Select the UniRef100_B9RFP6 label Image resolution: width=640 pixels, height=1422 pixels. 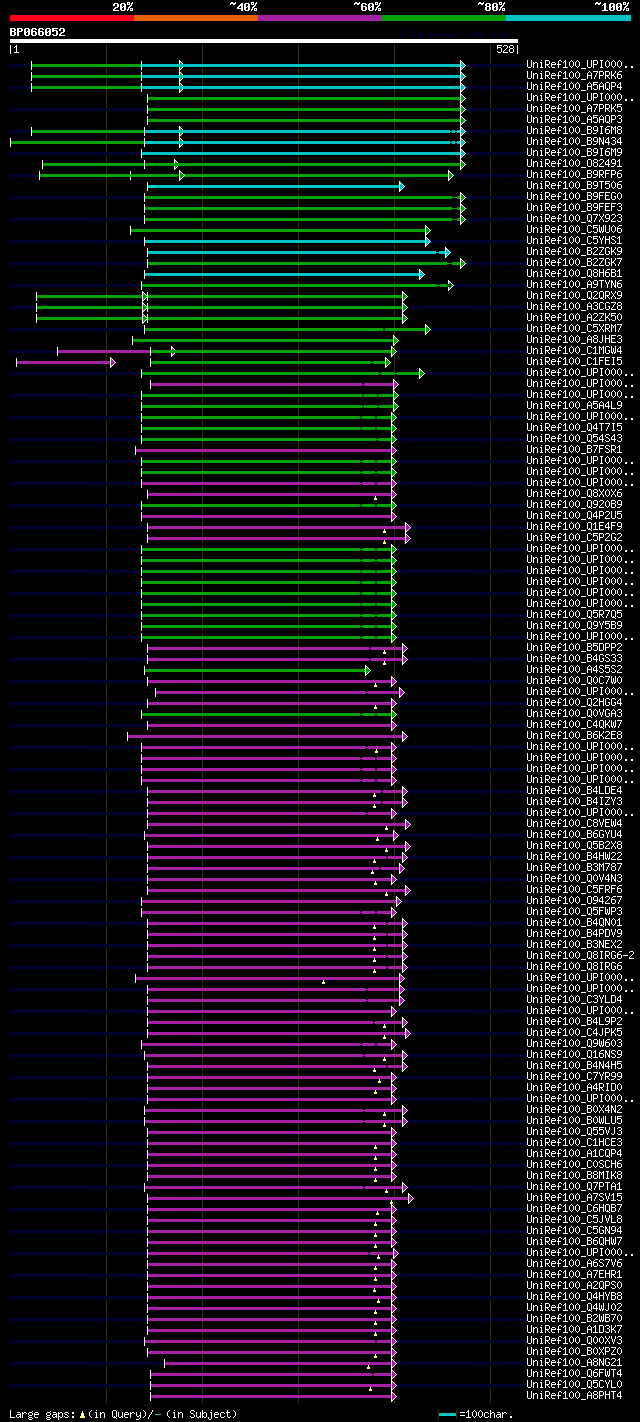click(x=574, y=174)
